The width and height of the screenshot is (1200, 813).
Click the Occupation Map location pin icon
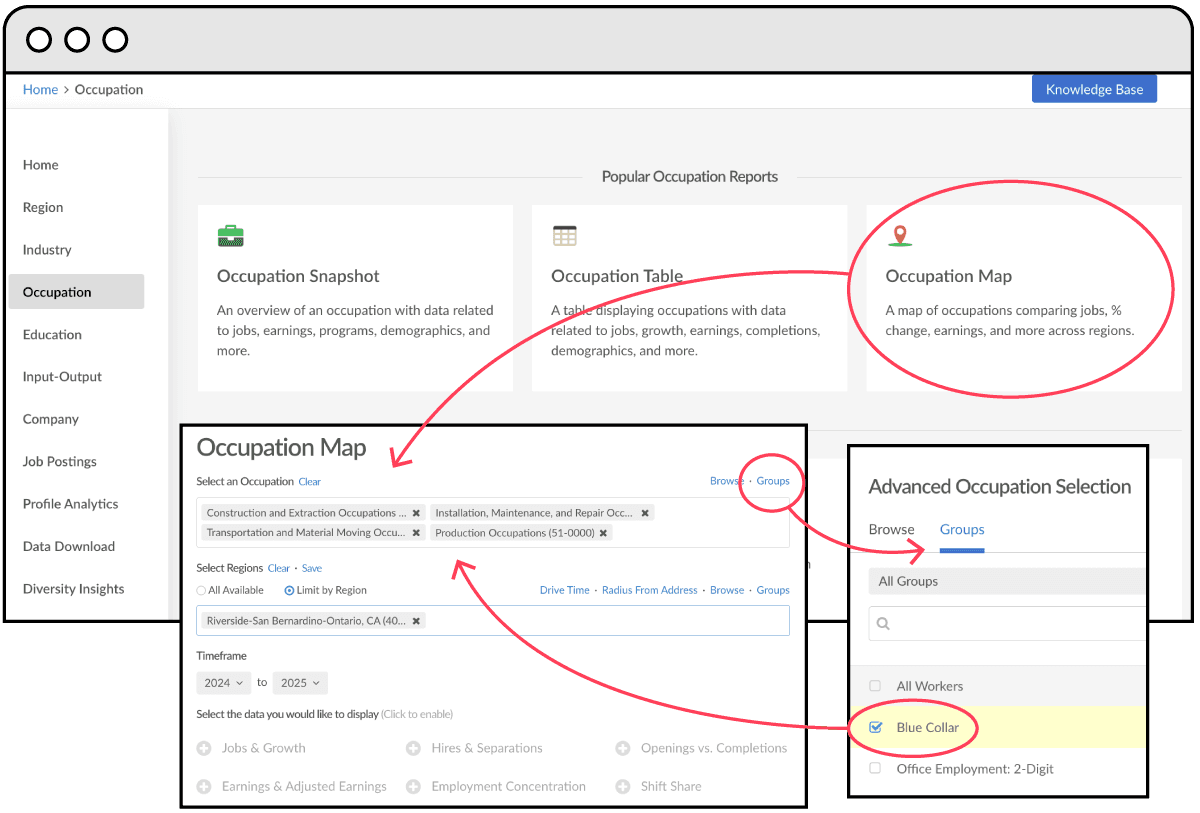point(900,236)
